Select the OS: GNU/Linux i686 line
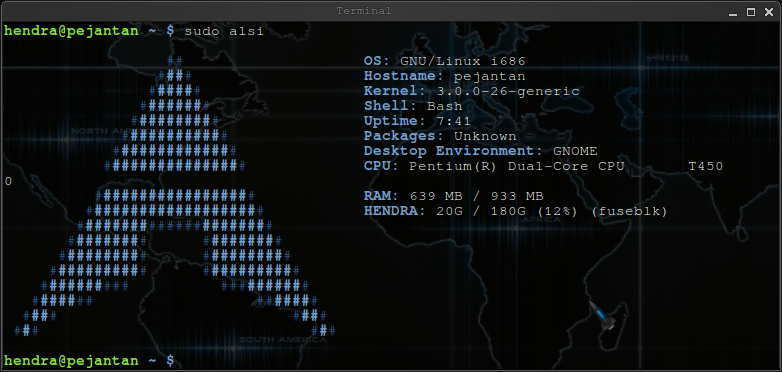This screenshot has width=782, height=372. pyautogui.click(x=444, y=61)
